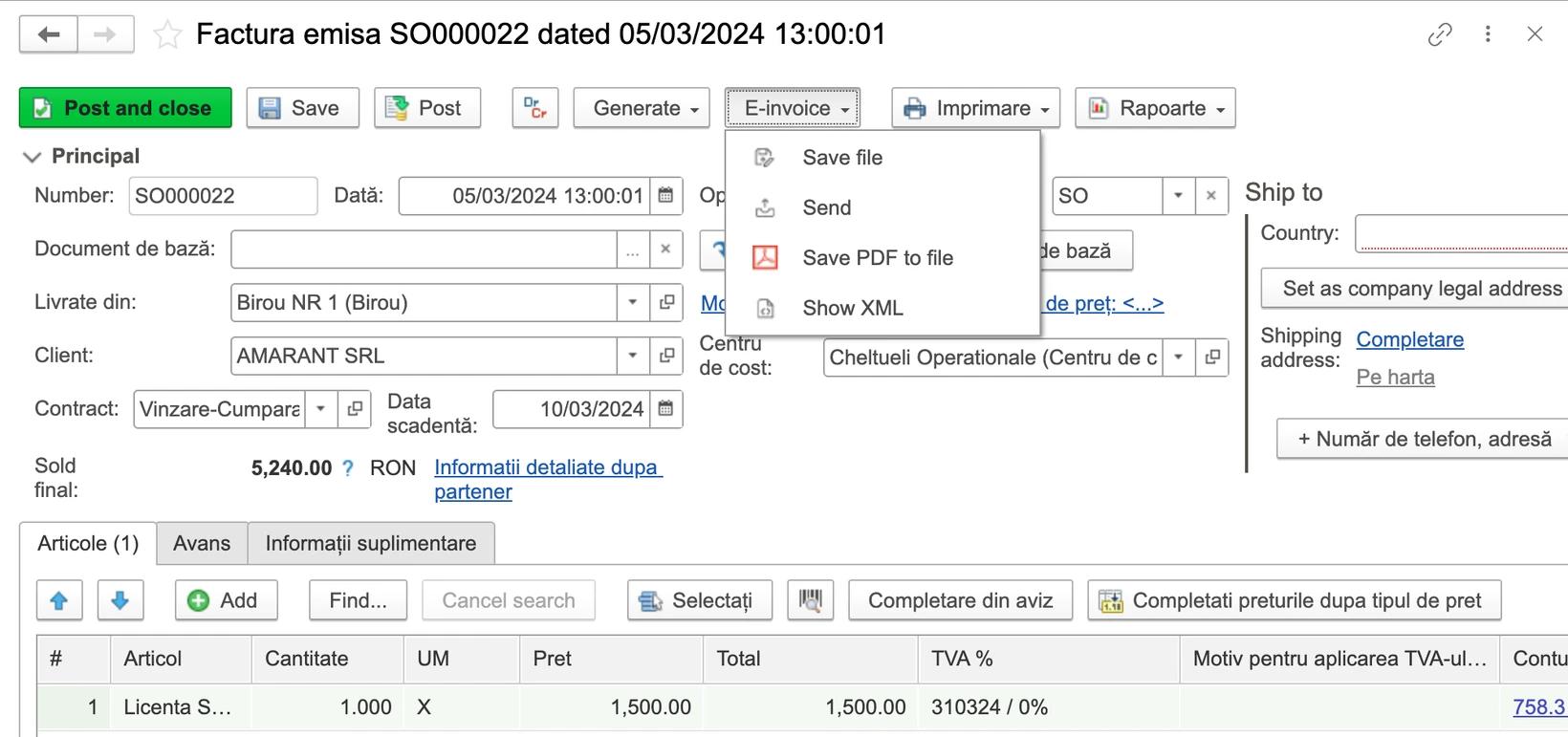Copy link to document using chain icon
The image size is (1568, 737).
pyautogui.click(x=1440, y=34)
